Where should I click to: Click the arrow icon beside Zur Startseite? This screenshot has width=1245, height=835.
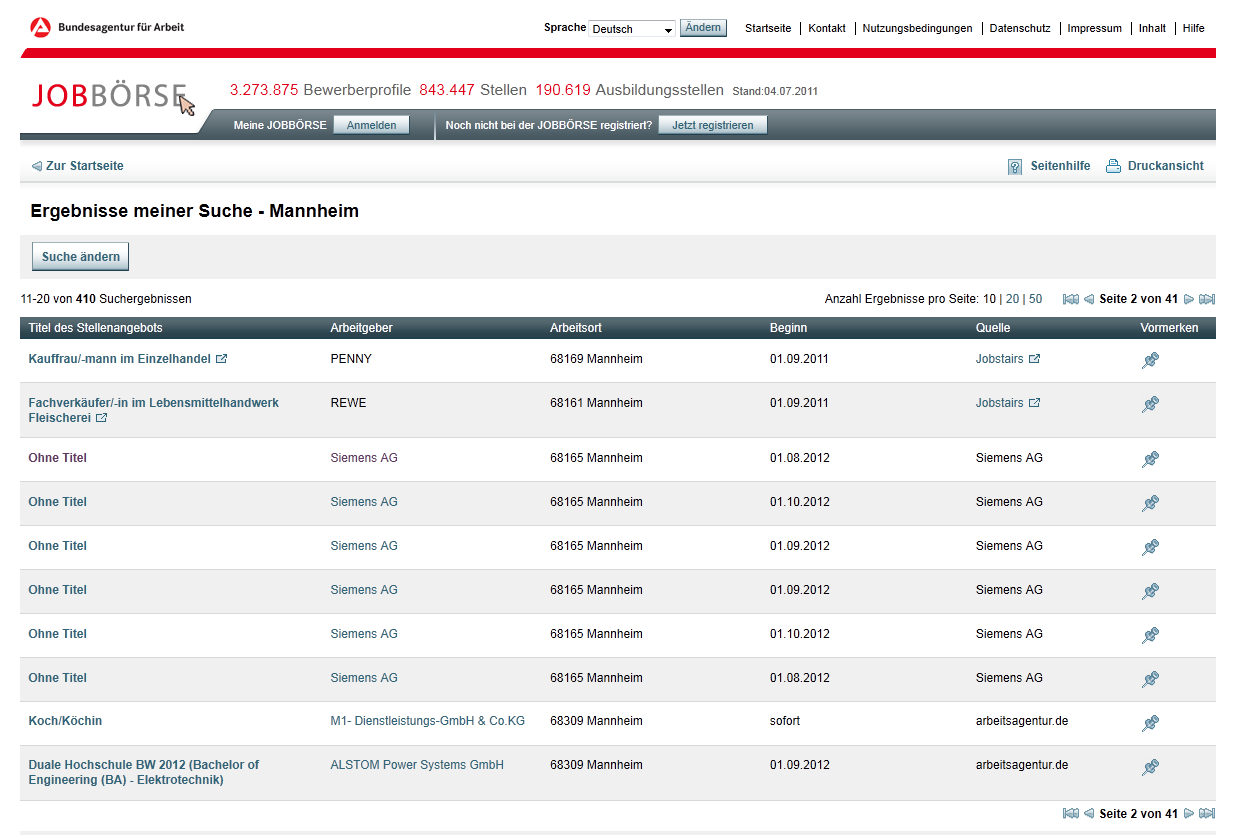(x=37, y=166)
